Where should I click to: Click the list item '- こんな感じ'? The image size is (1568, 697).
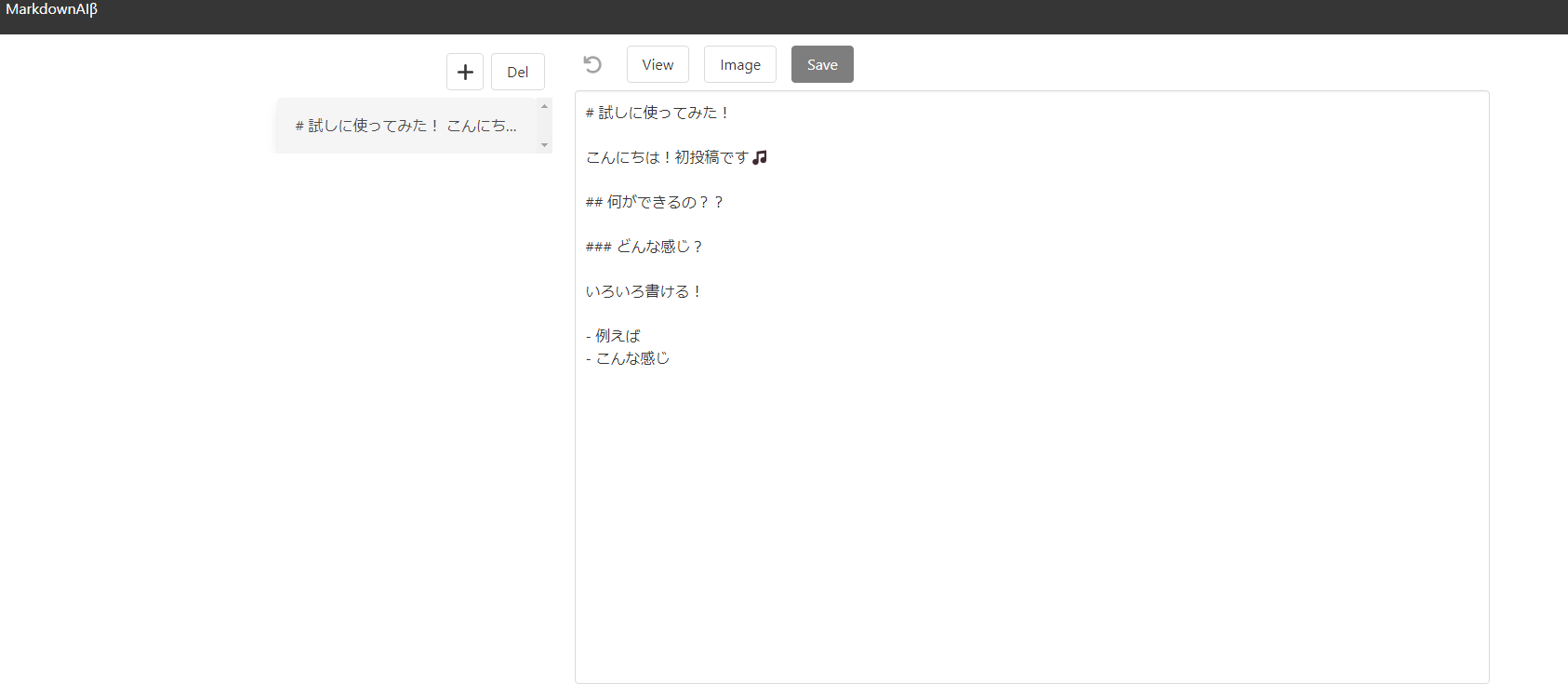pos(628,358)
